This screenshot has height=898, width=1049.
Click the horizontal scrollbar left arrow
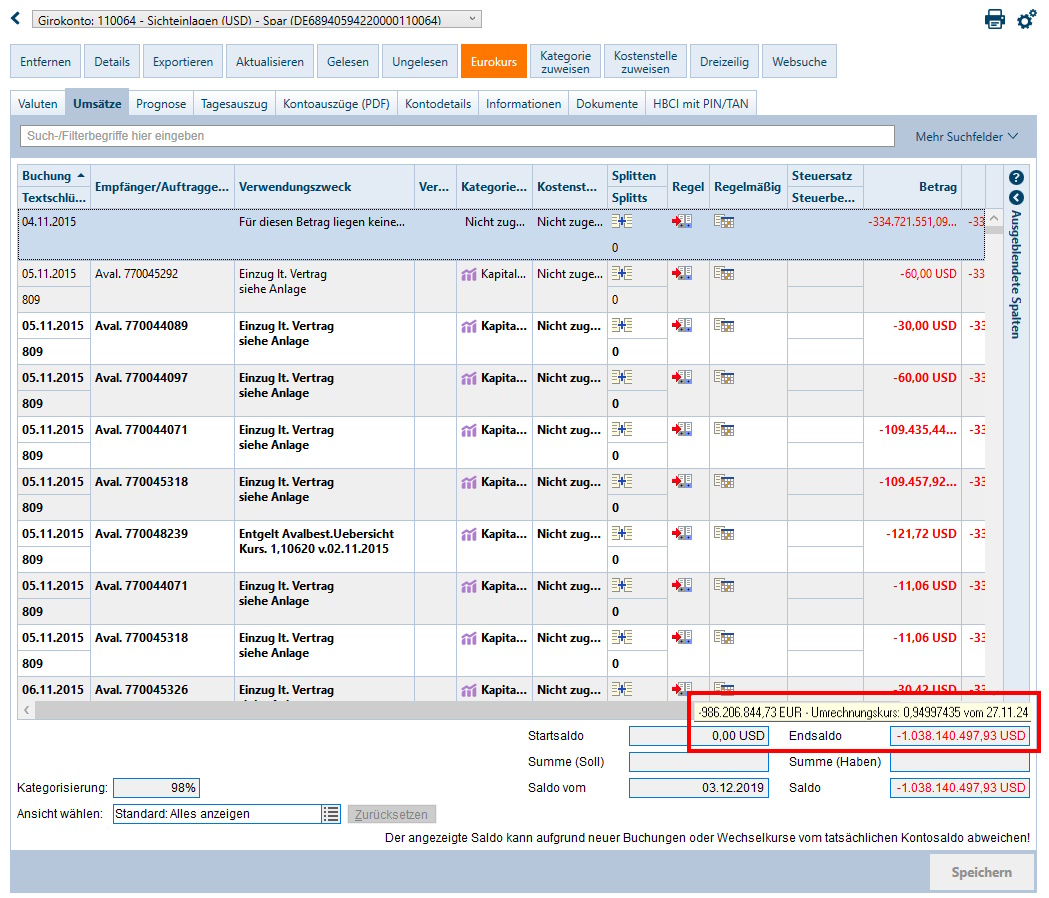(x=26, y=710)
